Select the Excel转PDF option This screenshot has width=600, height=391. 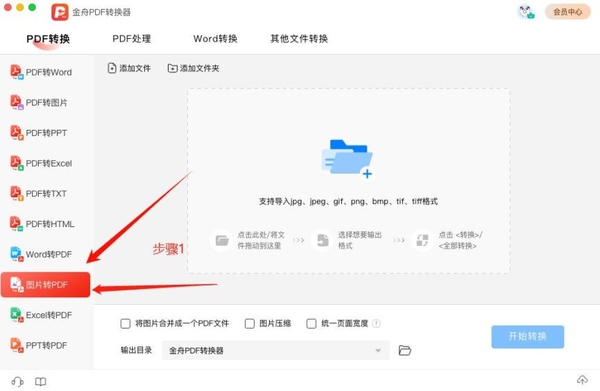41,315
